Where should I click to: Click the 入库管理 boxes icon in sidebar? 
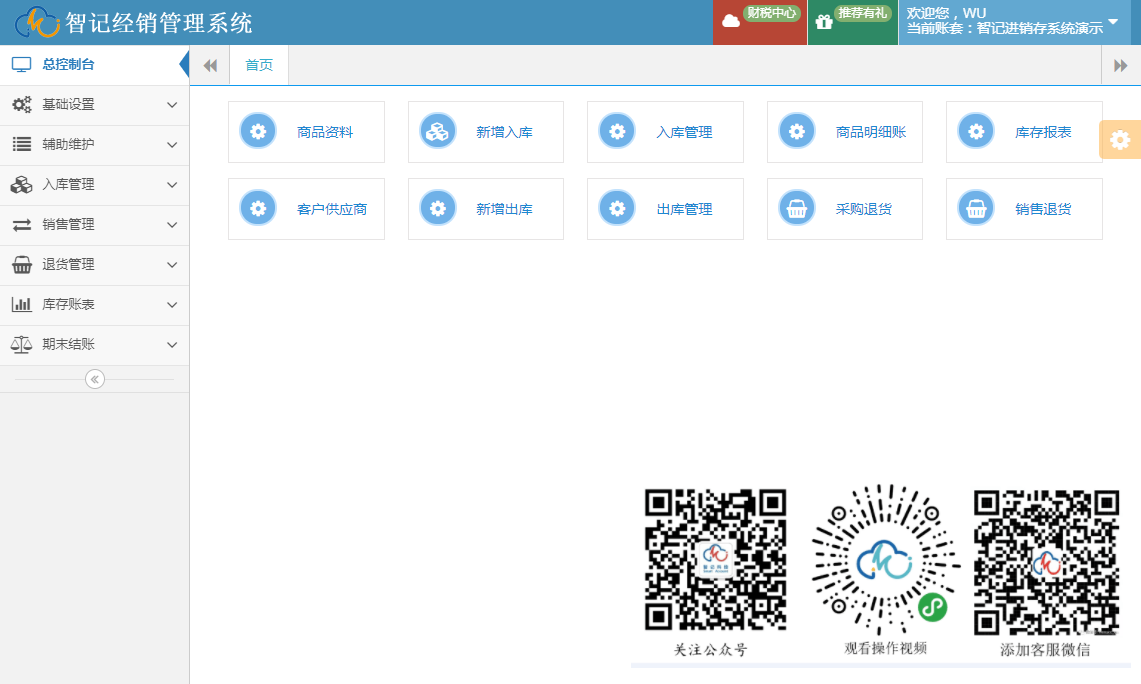coord(22,185)
